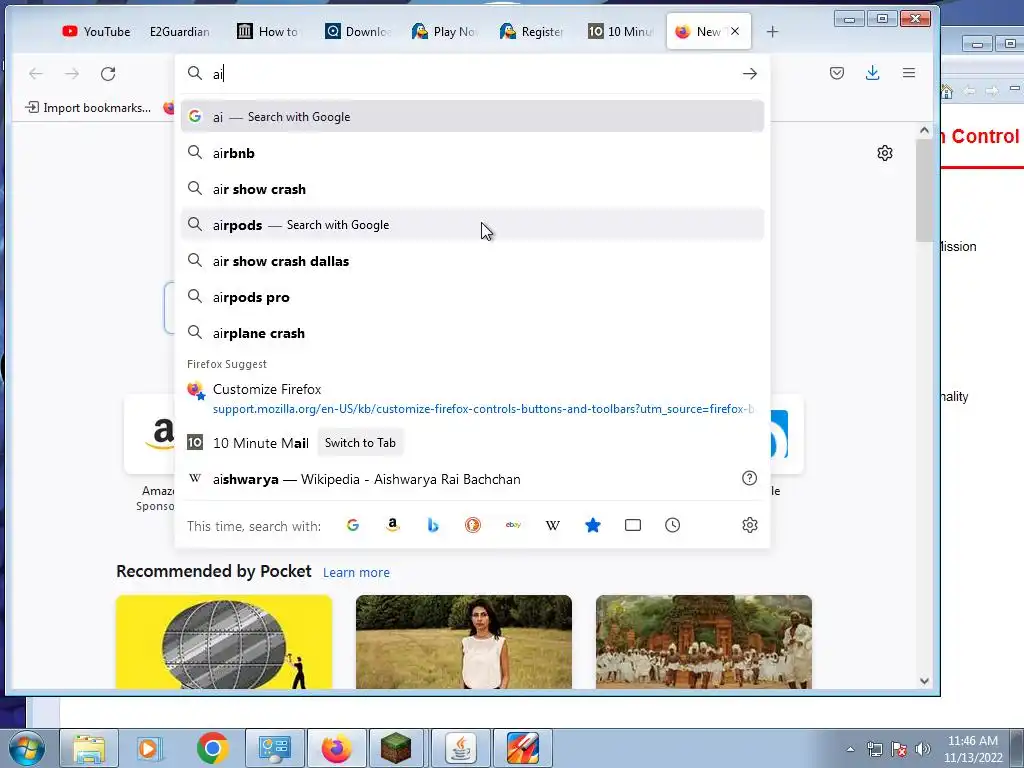The width and height of the screenshot is (1024, 768).
Task: Open the rocket app taskbar icon
Action: click(x=522, y=748)
